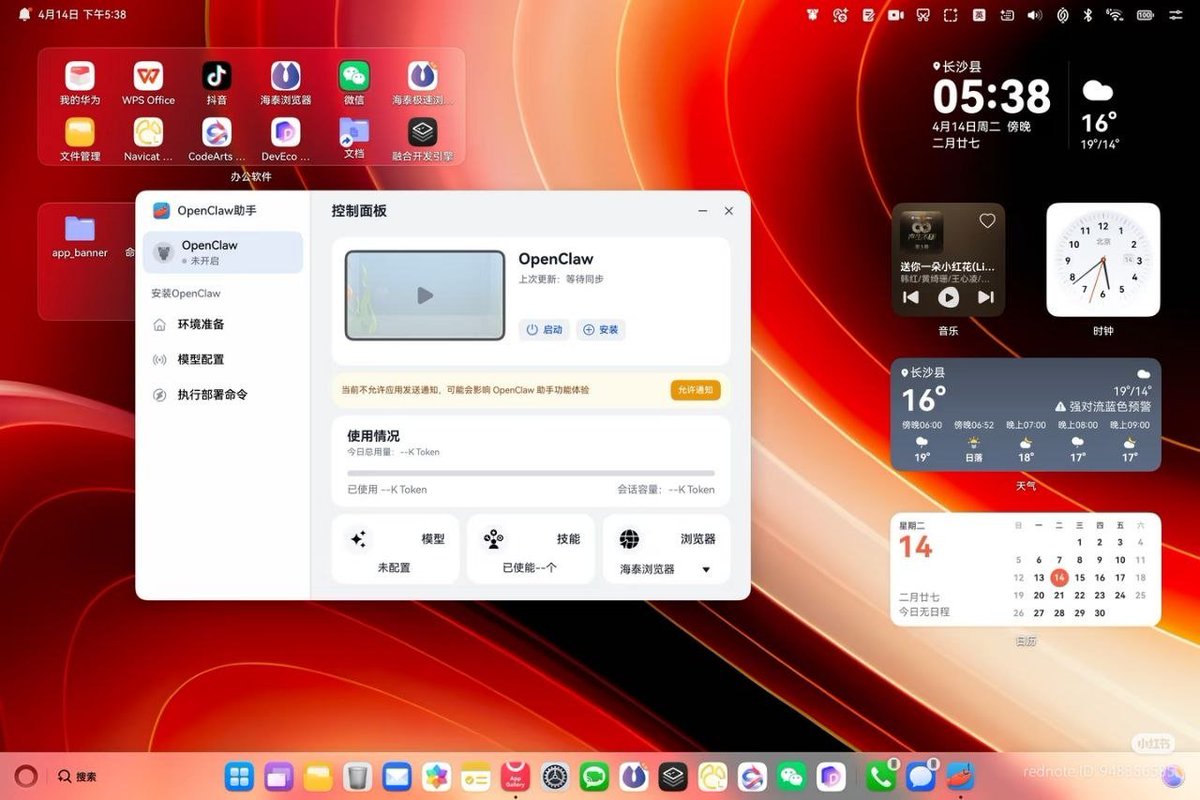1200x800 pixels.
Task: Open the Phone app in the dock
Action: coord(881,776)
